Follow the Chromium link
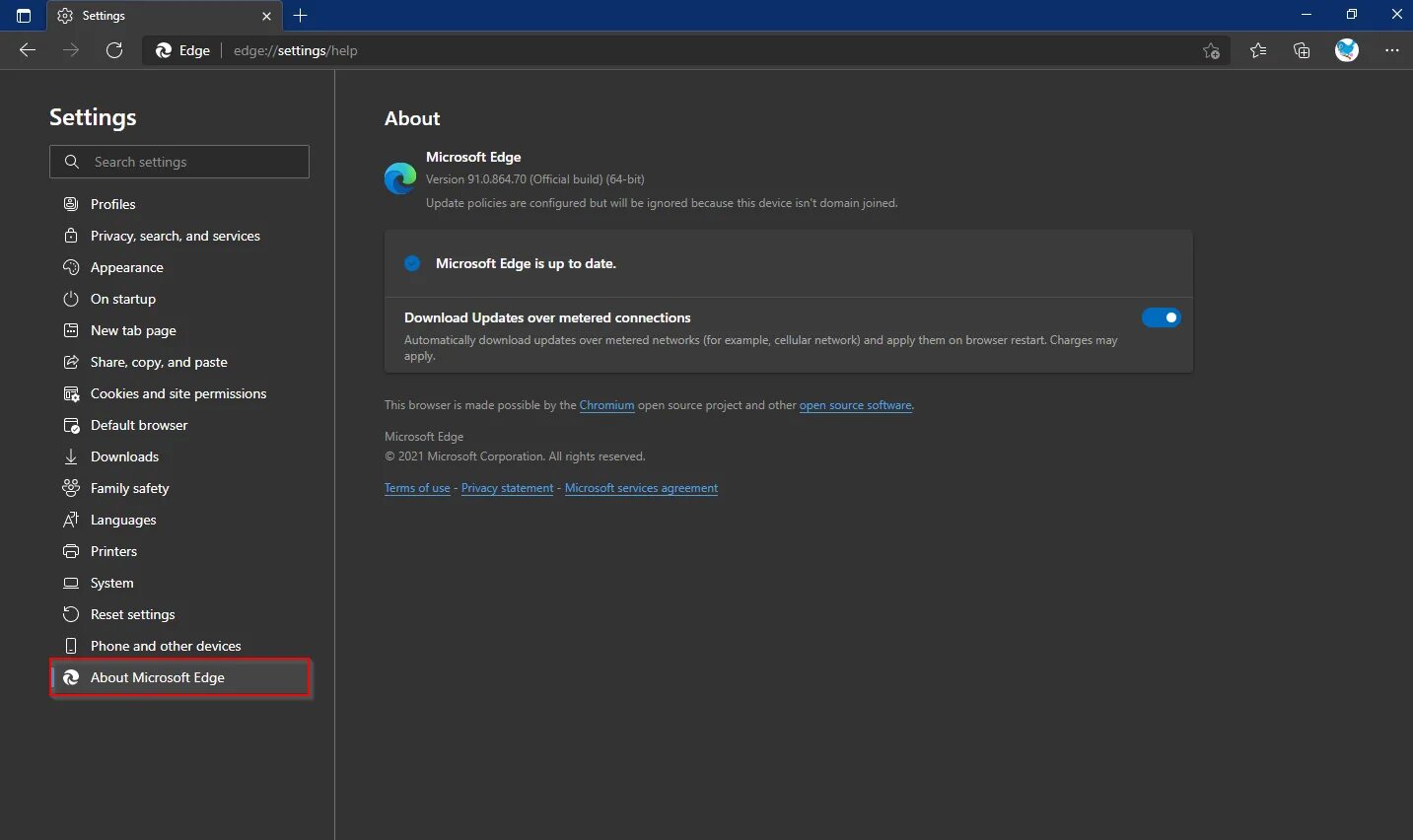The height and width of the screenshot is (840, 1413). click(606, 405)
